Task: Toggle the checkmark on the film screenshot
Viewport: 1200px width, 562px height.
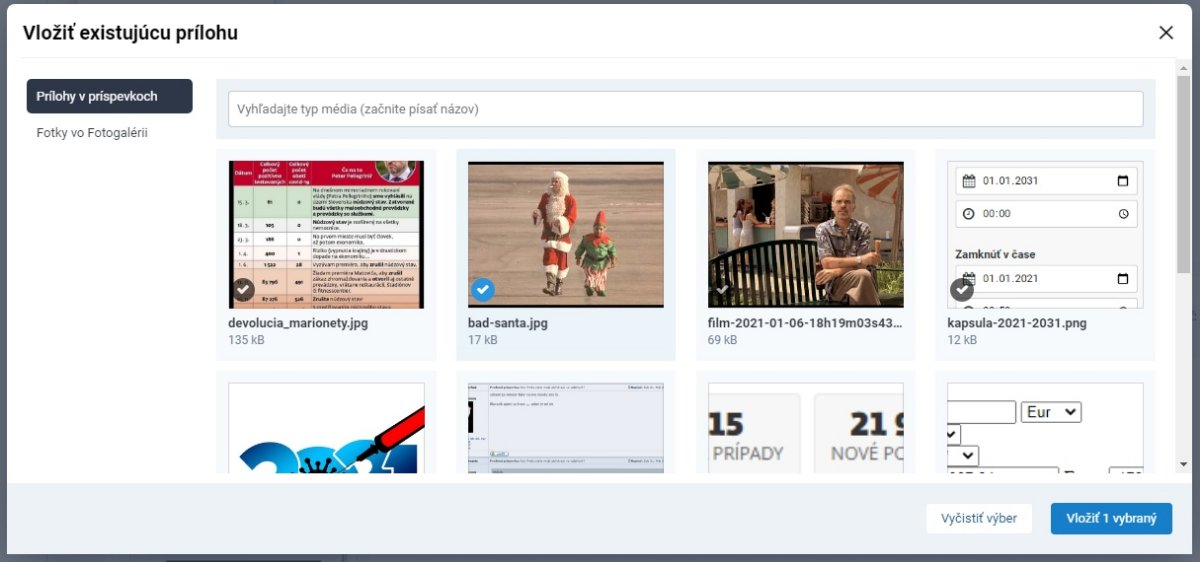Action: (722, 290)
